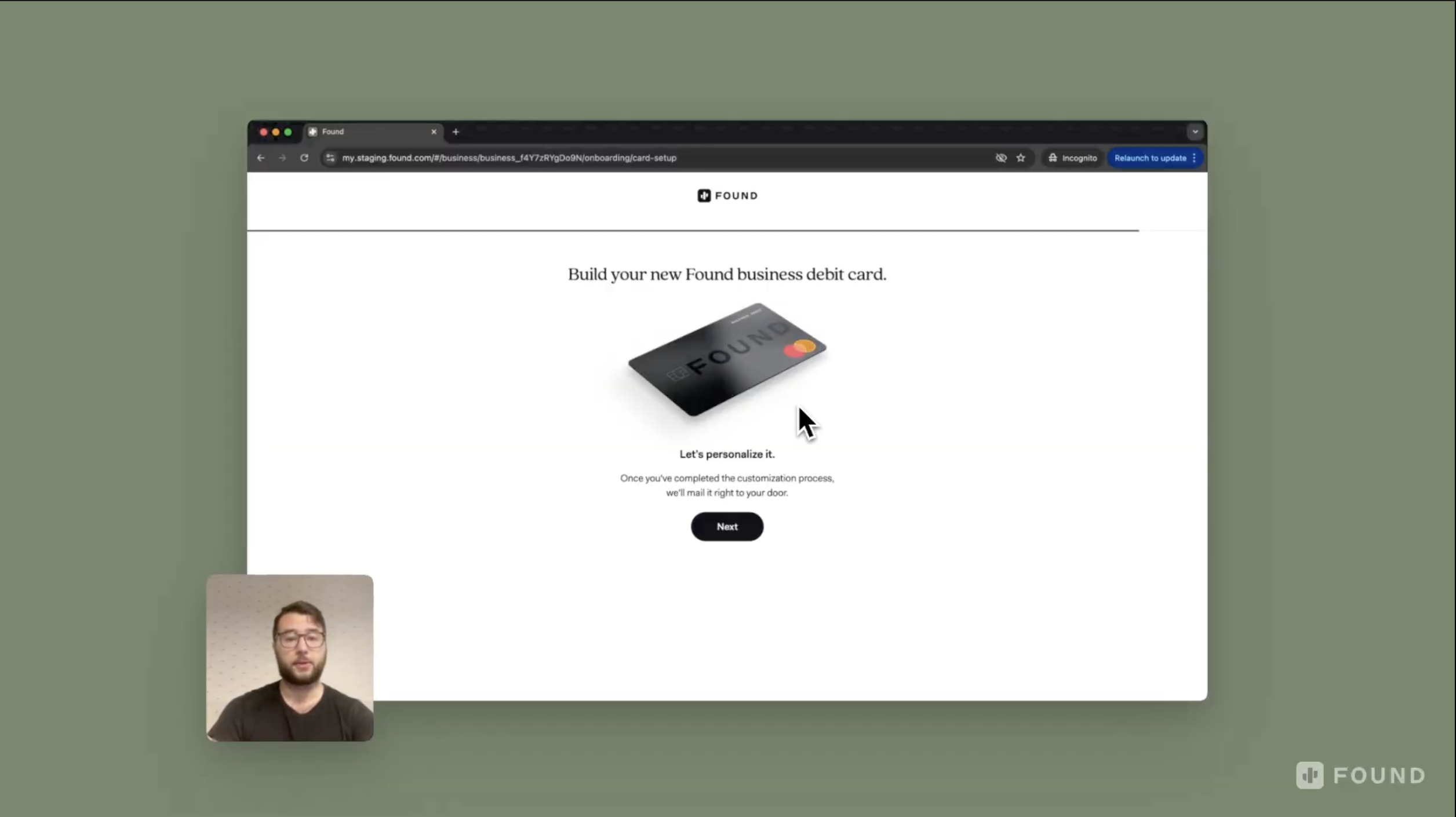Click the Relaunch to update button

(x=1150, y=157)
